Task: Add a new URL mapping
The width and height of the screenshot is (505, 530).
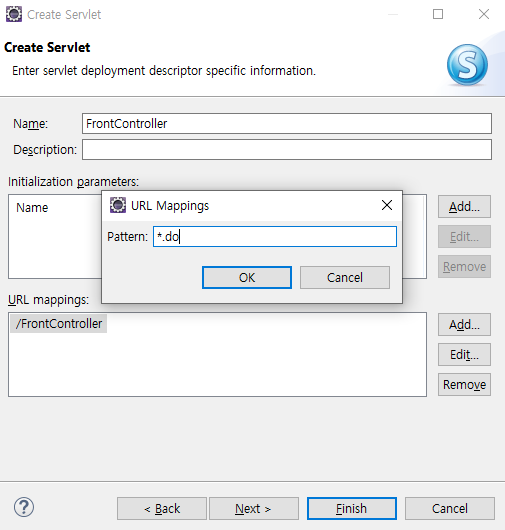Action: pos(464,324)
